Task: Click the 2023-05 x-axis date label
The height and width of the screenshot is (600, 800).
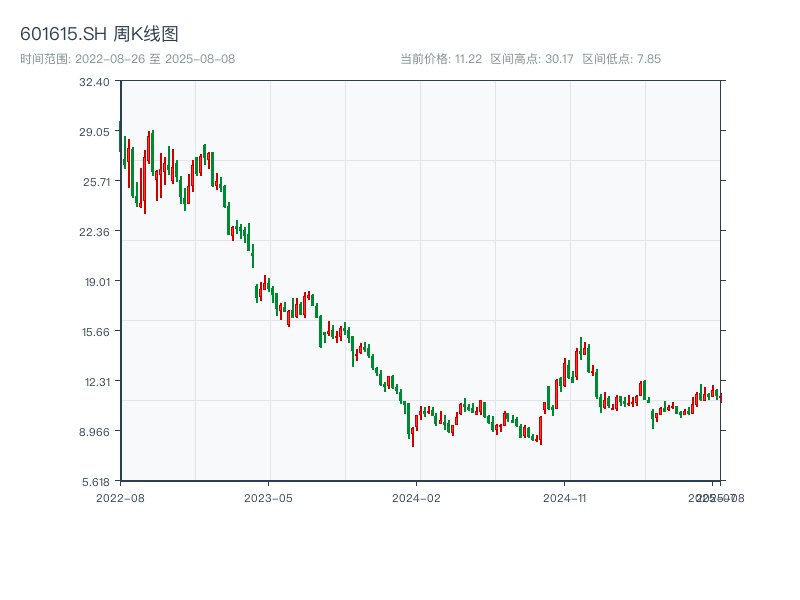Action: point(268,497)
